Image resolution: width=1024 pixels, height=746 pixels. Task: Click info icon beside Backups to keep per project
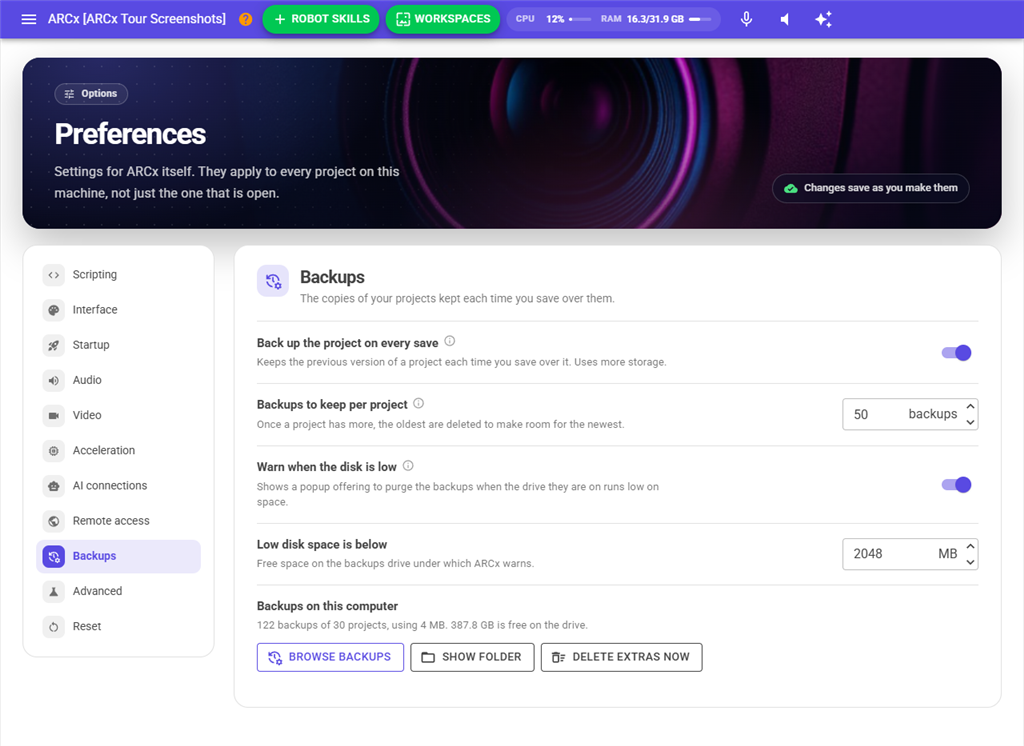419,403
